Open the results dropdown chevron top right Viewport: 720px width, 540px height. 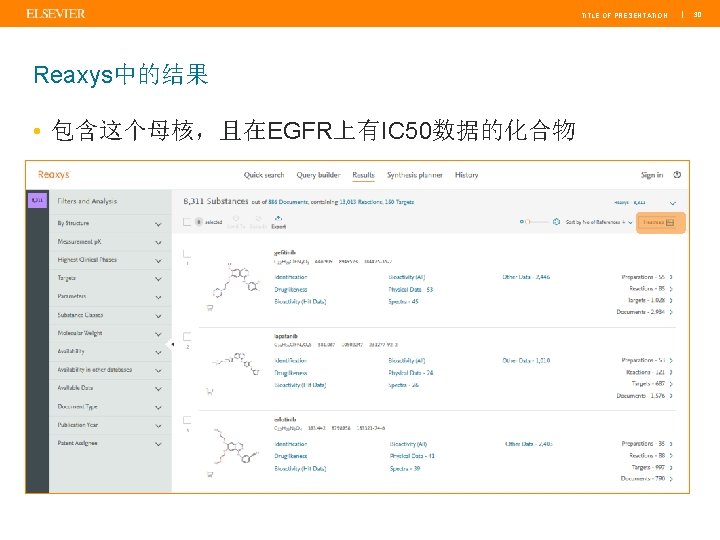pyautogui.click(x=673, y=203)
